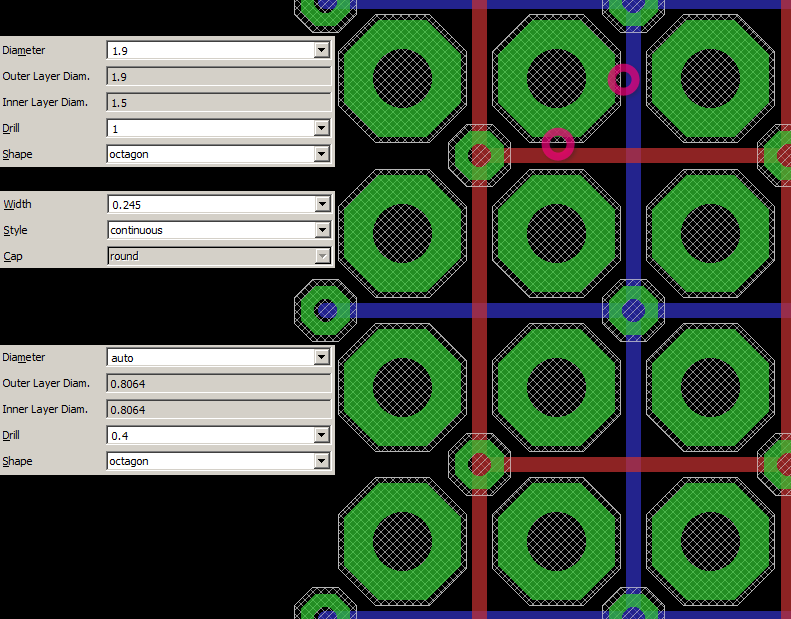Open the pad Diameter dropdown showing 1.9
Viewport: 791px width, 619px height.
coord(321,50)
